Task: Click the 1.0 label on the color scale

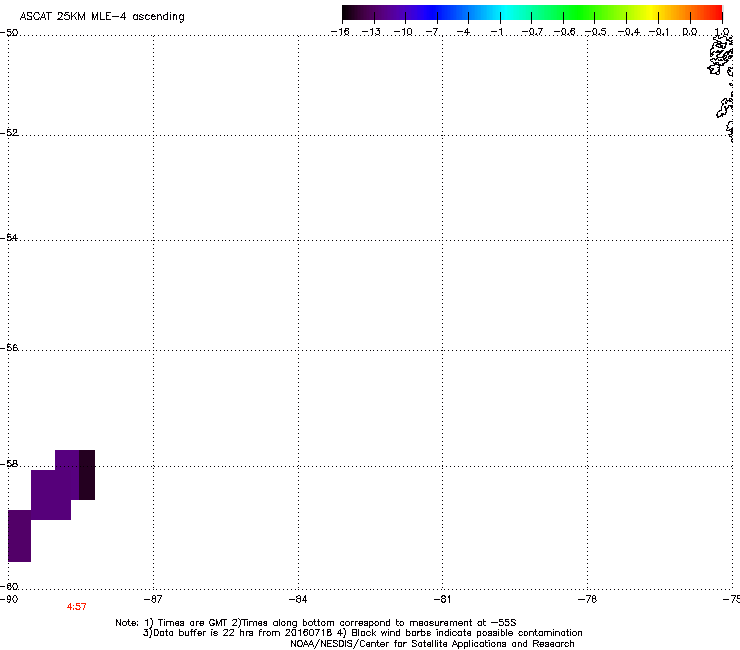Action: (x=722, y=32)
